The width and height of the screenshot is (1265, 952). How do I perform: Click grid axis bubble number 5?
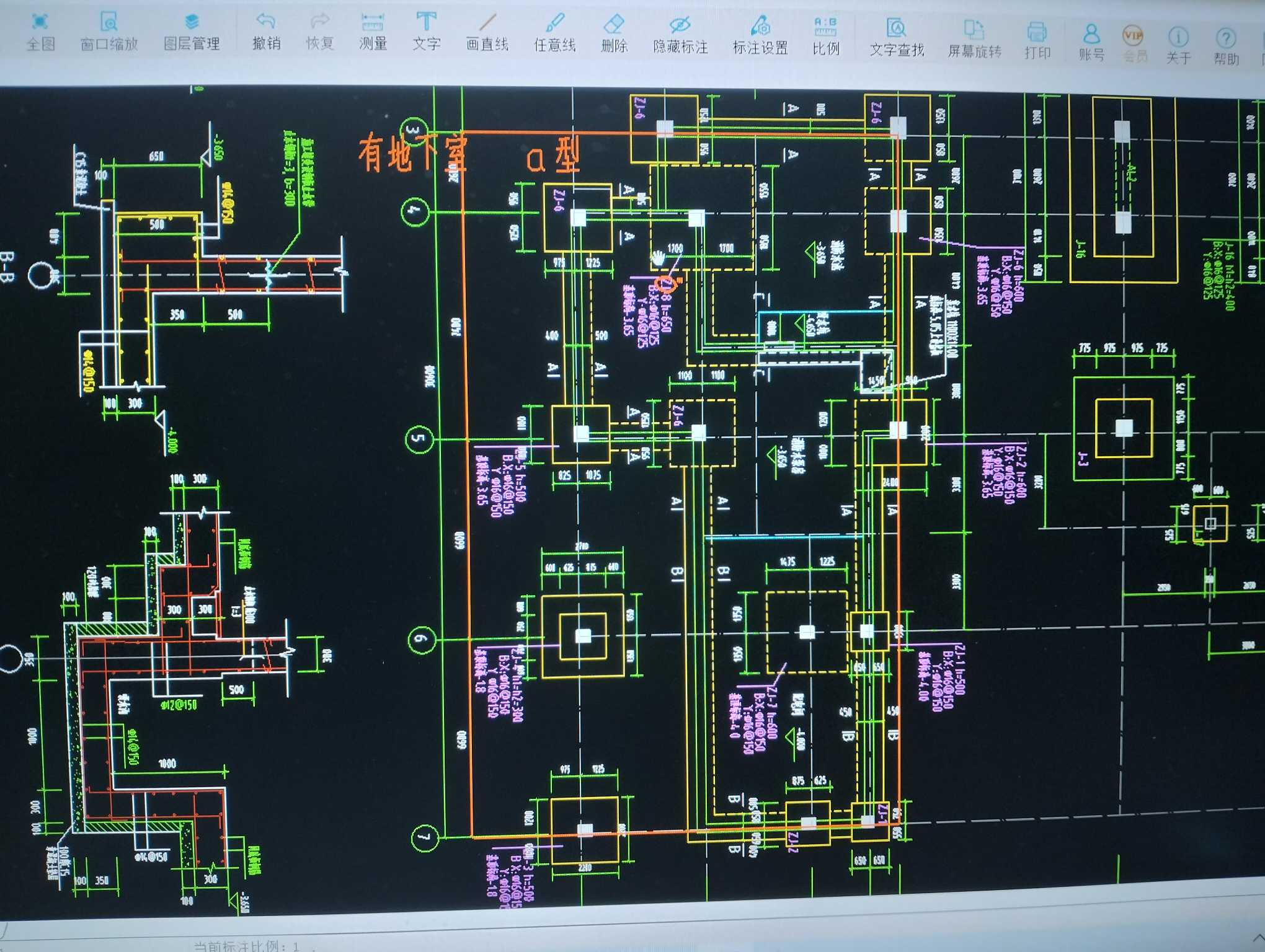(419, 439)
